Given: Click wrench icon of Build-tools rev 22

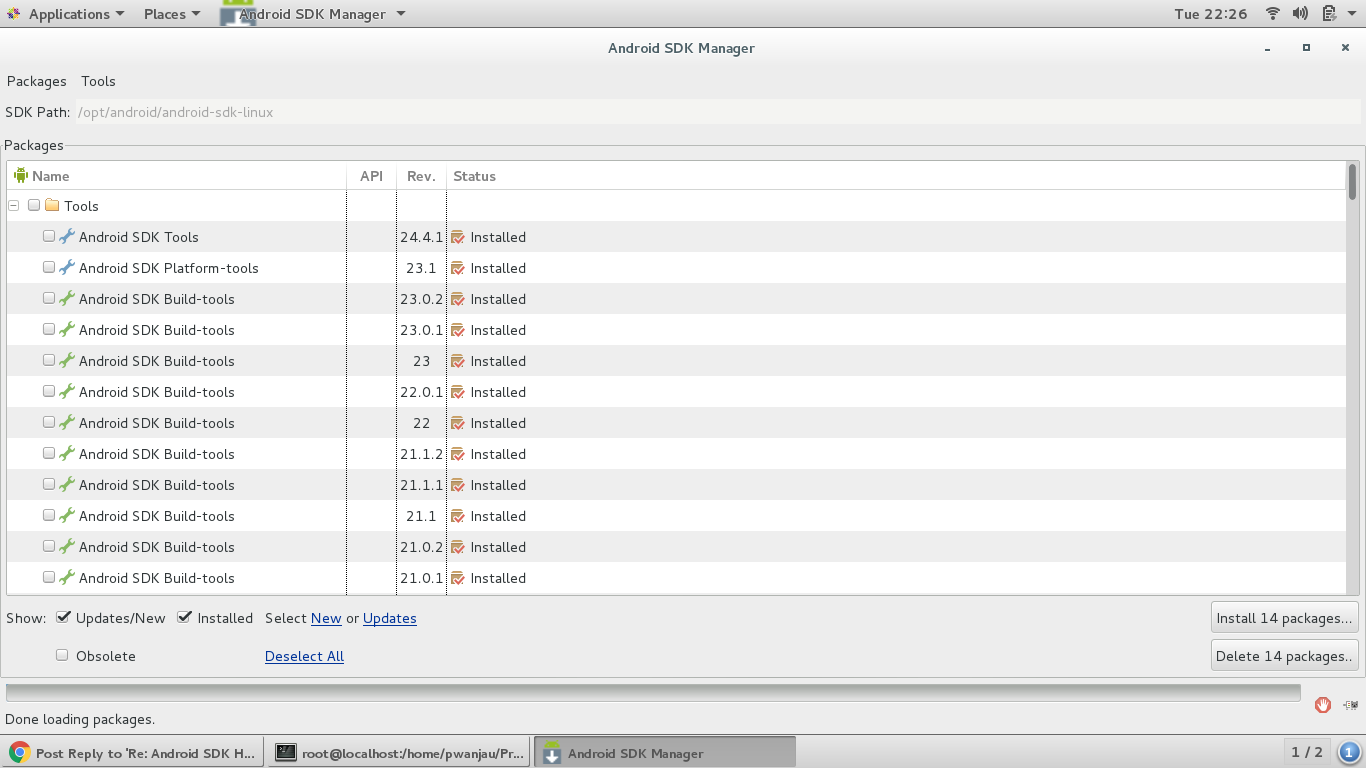Looking at the screenshot, I should (67, 423).
